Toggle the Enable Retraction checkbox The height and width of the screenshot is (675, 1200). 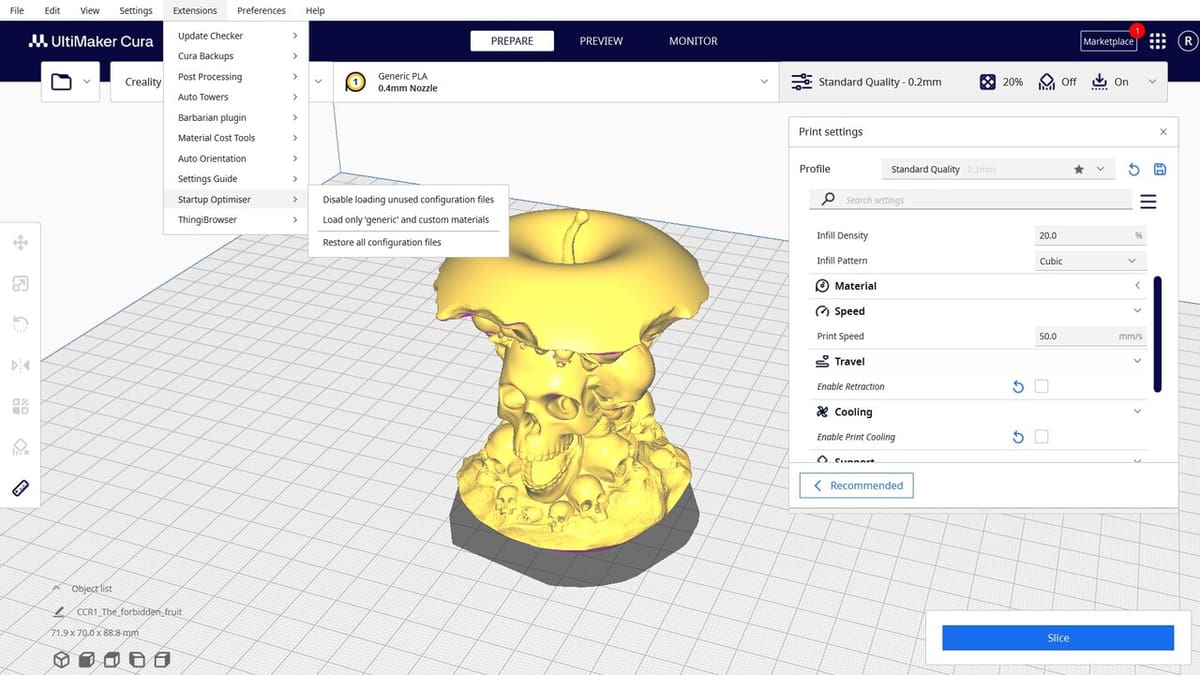(1041, 386)
